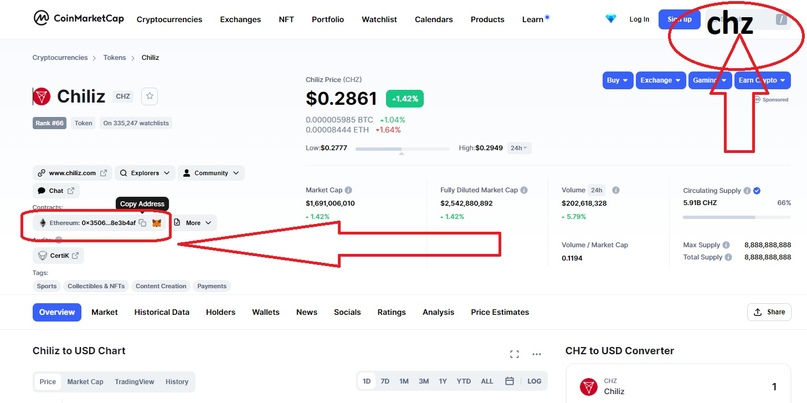The height and width of the screenshot is (403, 807).
Task: Toggle LOG scale on chart
Action: coord(534,381)
